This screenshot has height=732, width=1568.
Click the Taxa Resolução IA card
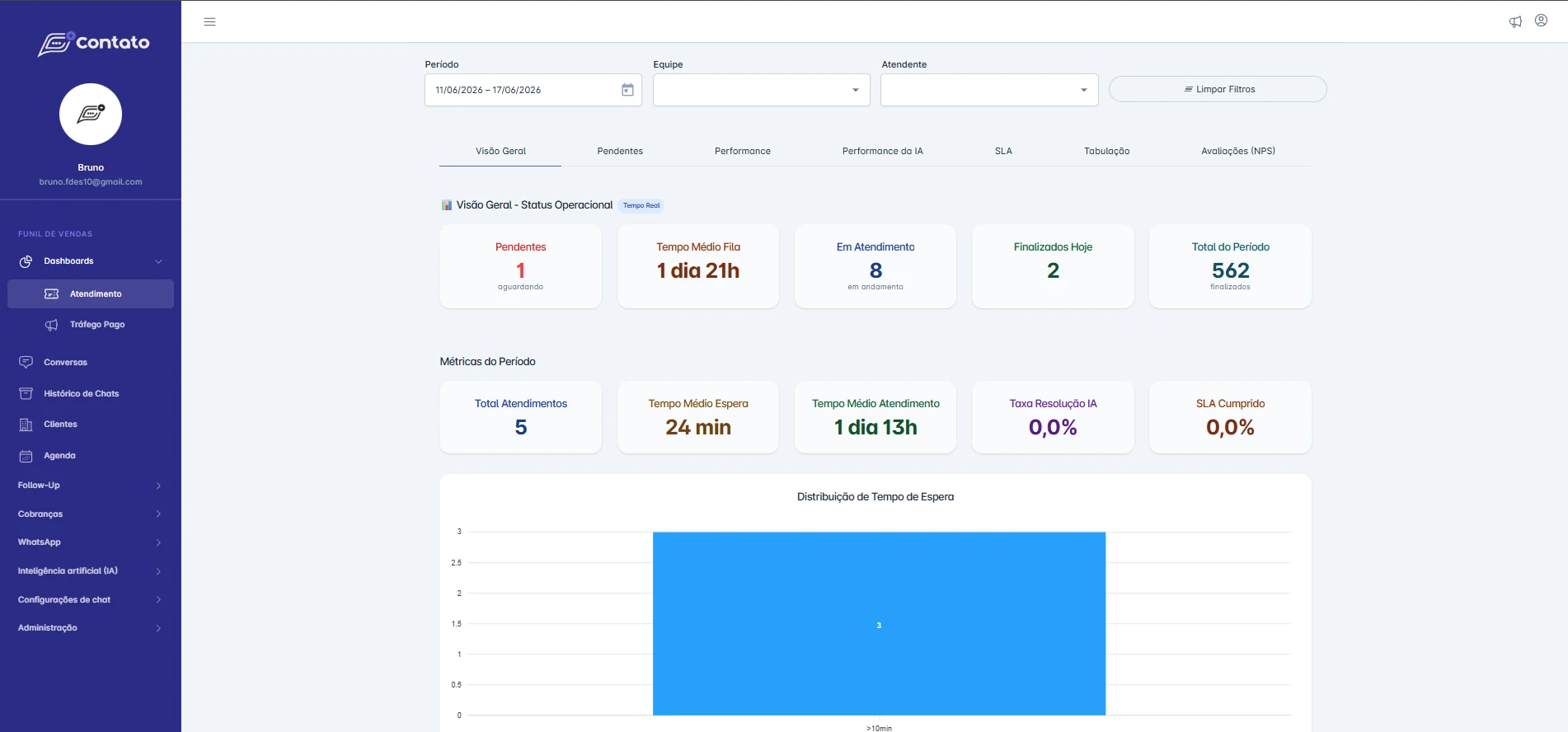(x=1053, y=417)
